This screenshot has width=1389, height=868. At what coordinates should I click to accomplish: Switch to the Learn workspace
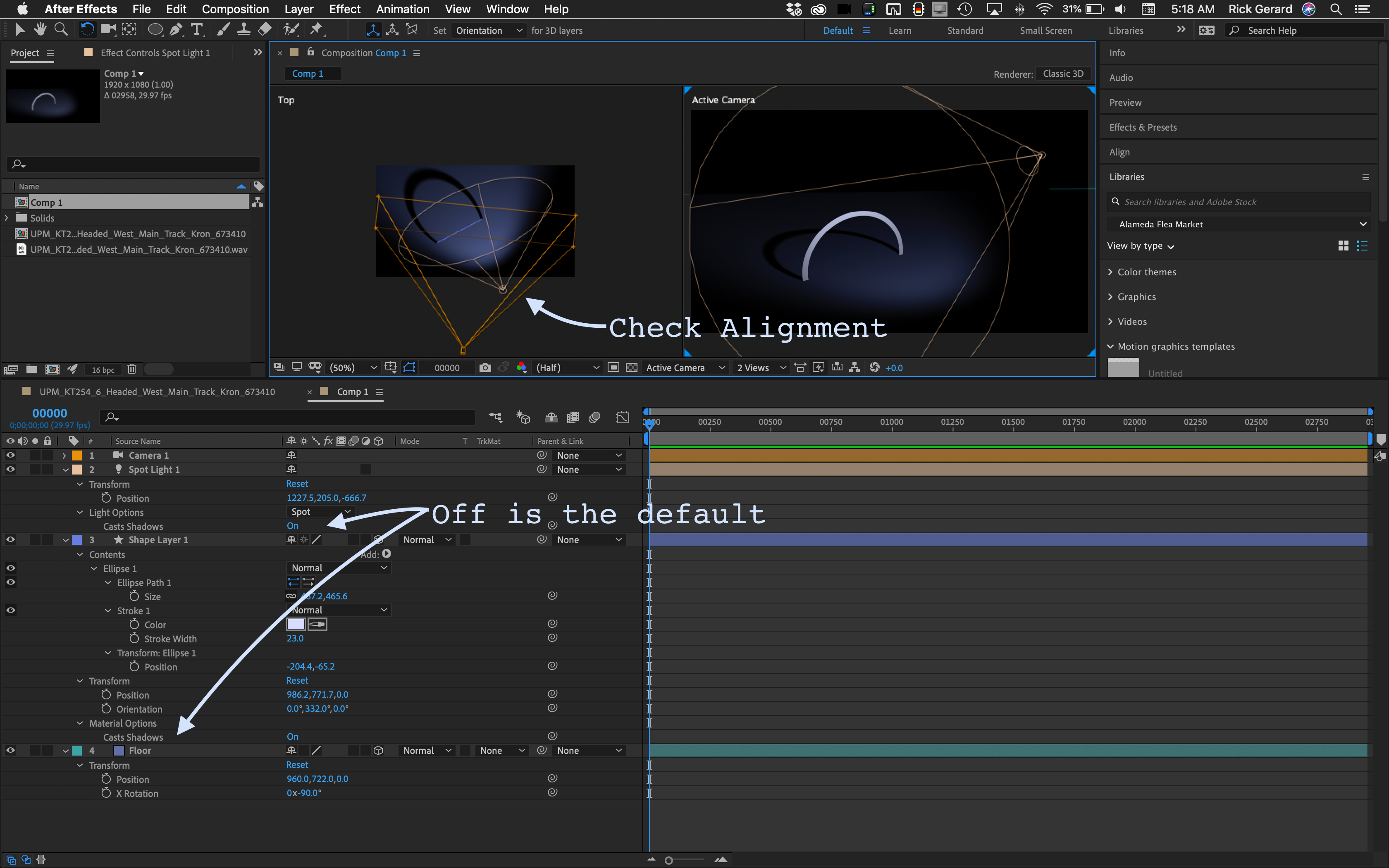900,31
